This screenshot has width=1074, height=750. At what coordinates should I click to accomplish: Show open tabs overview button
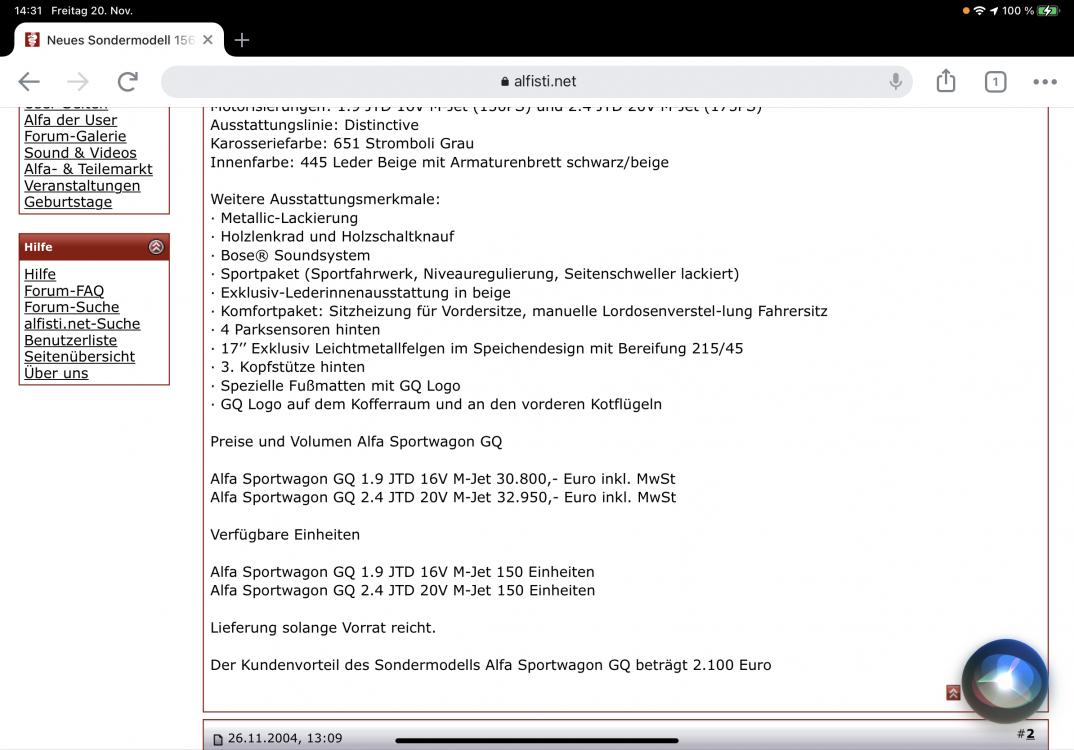995,82
